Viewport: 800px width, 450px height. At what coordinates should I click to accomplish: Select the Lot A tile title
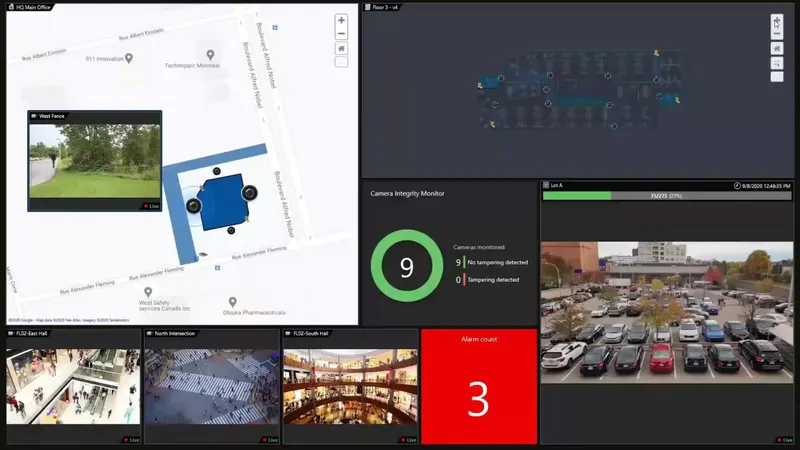coord(556,185)
